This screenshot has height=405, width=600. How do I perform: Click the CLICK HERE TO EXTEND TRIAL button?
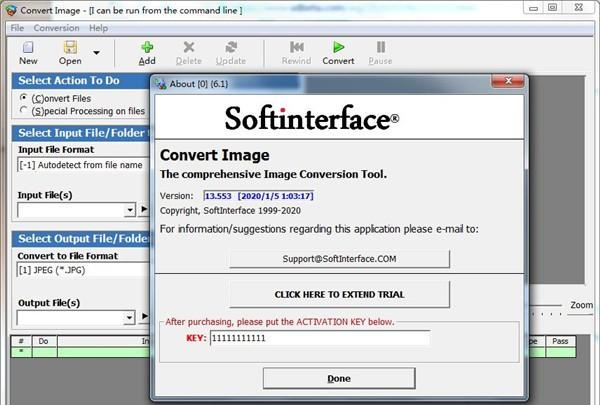pyautogui.click(x=339, y=295)
